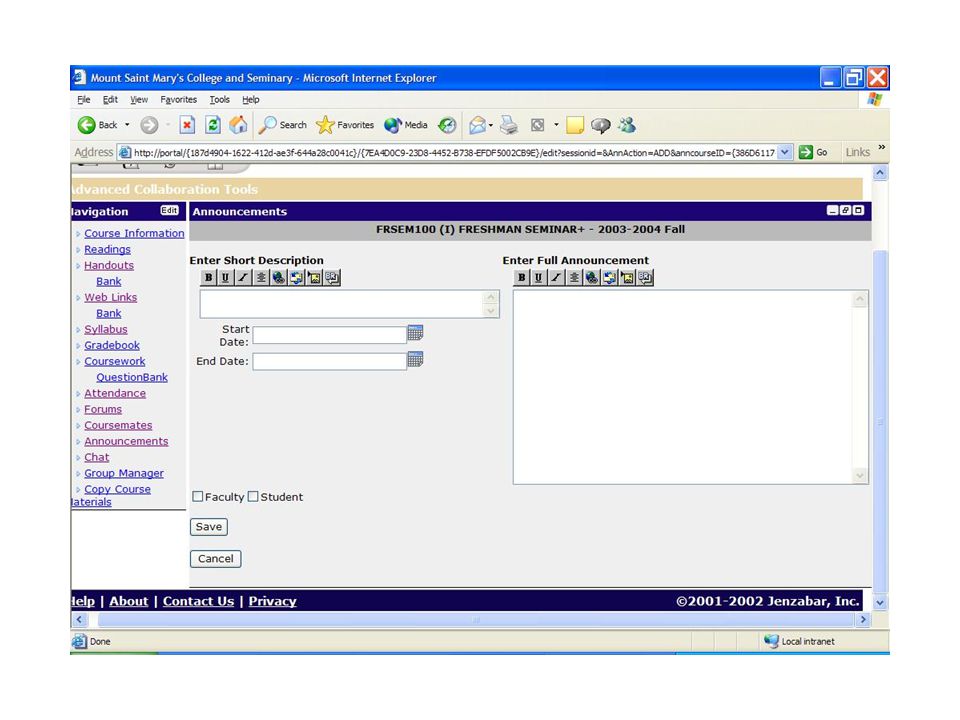Viewport: 960px width, 720px height.
Task: Click the Go button
Action: click(814, 152)
